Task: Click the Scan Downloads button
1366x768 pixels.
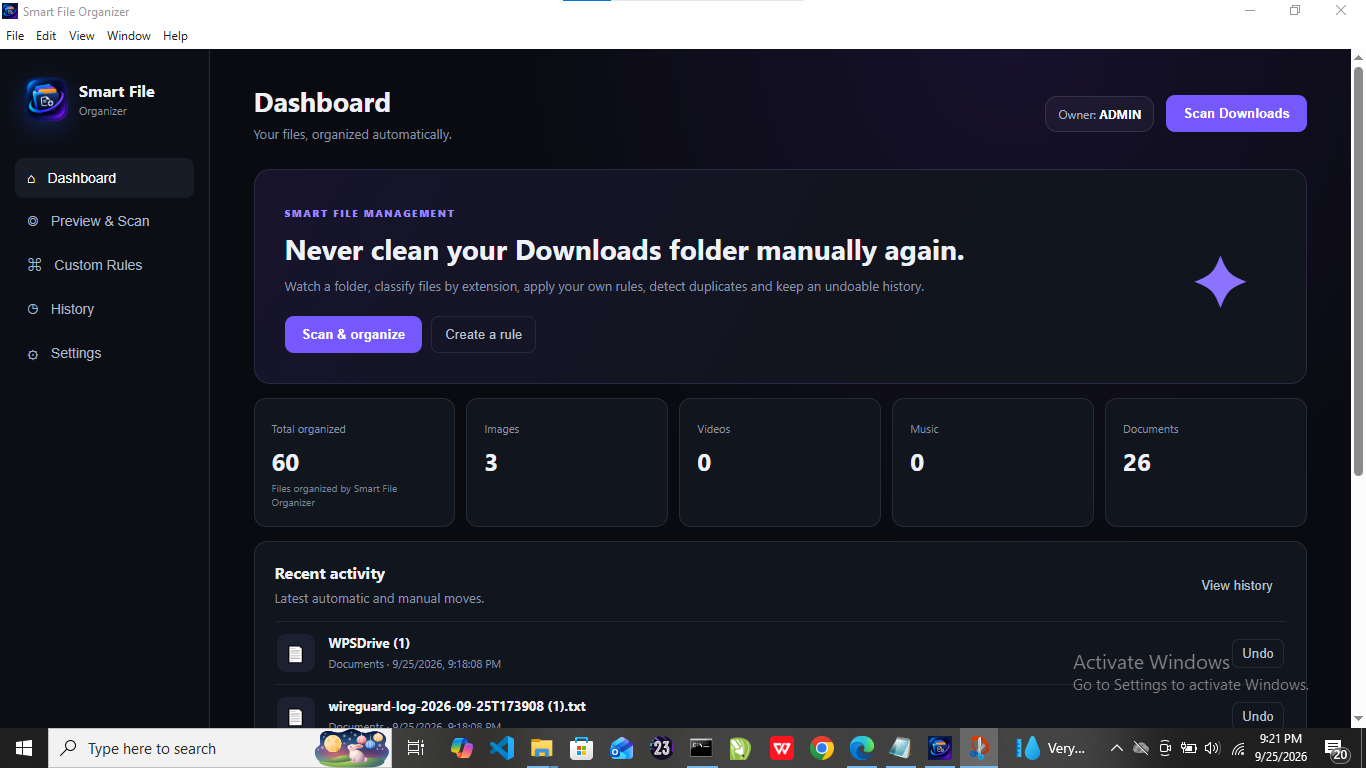Action: click(x=1236, y=114)
